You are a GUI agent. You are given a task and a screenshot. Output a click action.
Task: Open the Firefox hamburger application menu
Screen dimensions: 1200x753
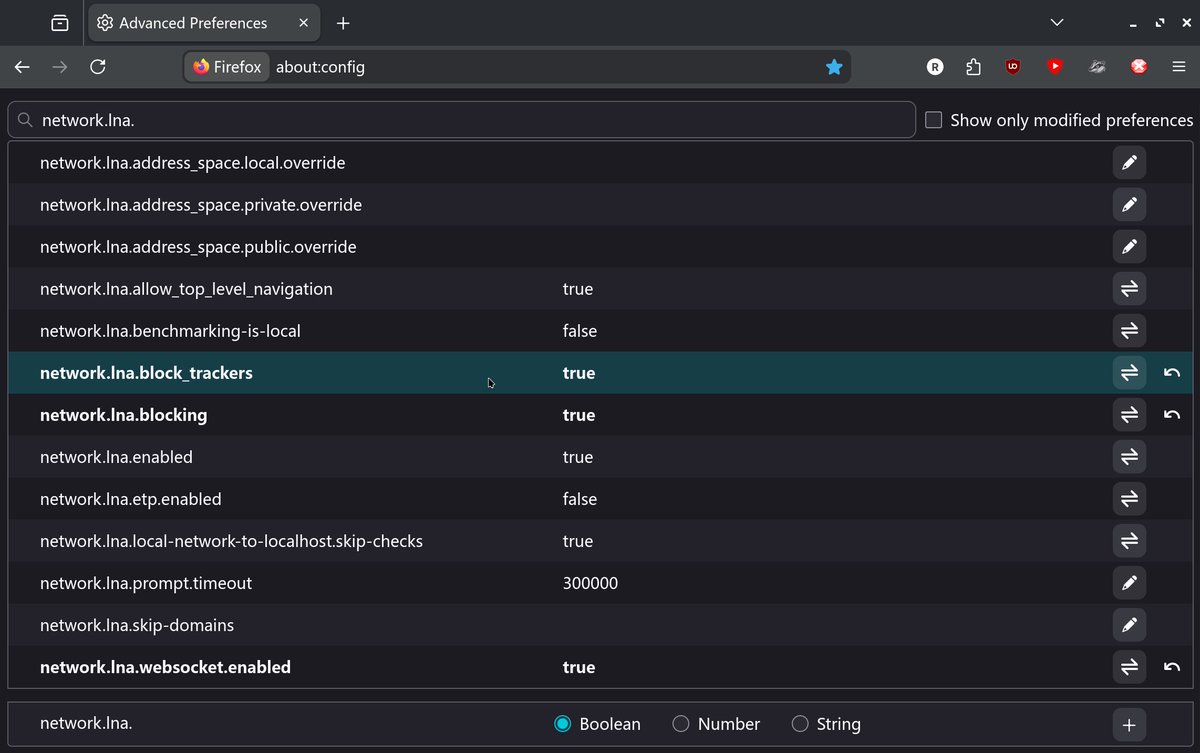[x=1178, y=67]
